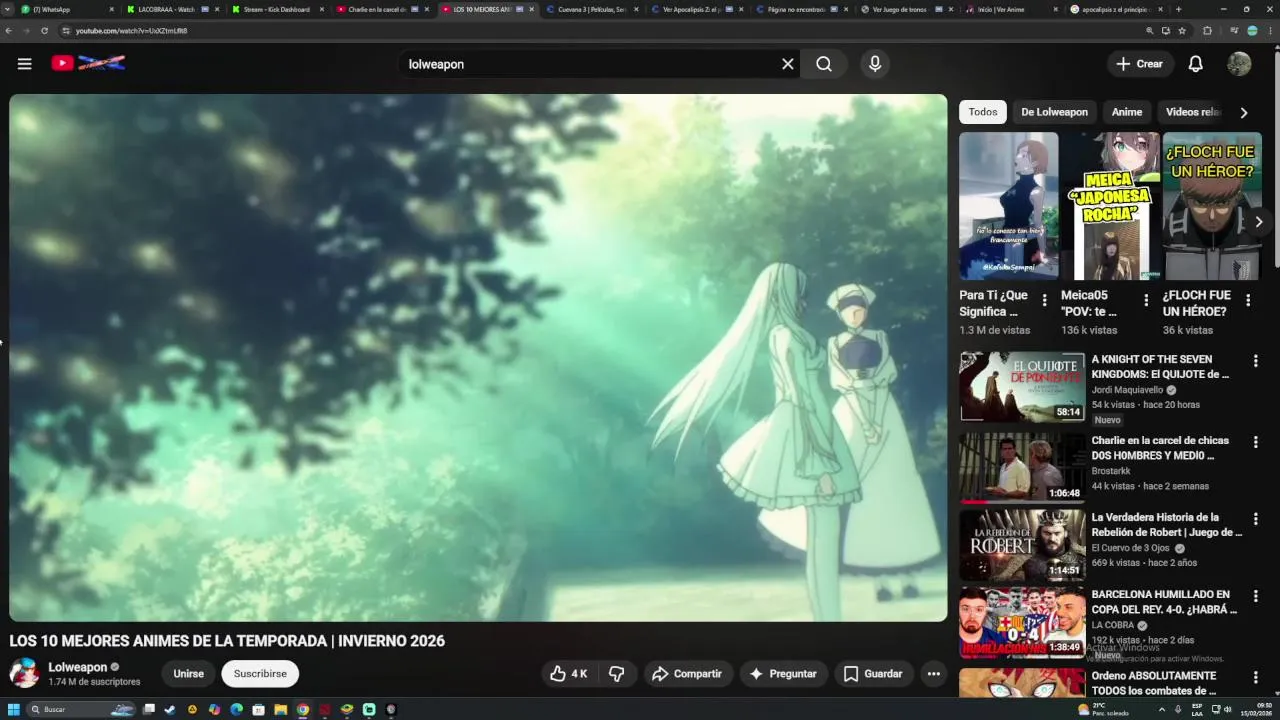Close the Cuevana 3 browser tab

(636, 9)
